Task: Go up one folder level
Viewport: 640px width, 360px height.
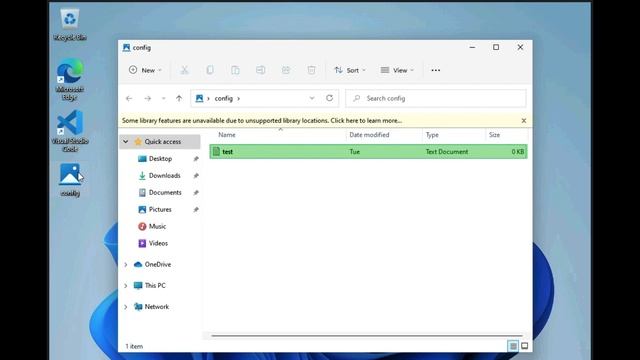Action: click(x=179, y=98)
